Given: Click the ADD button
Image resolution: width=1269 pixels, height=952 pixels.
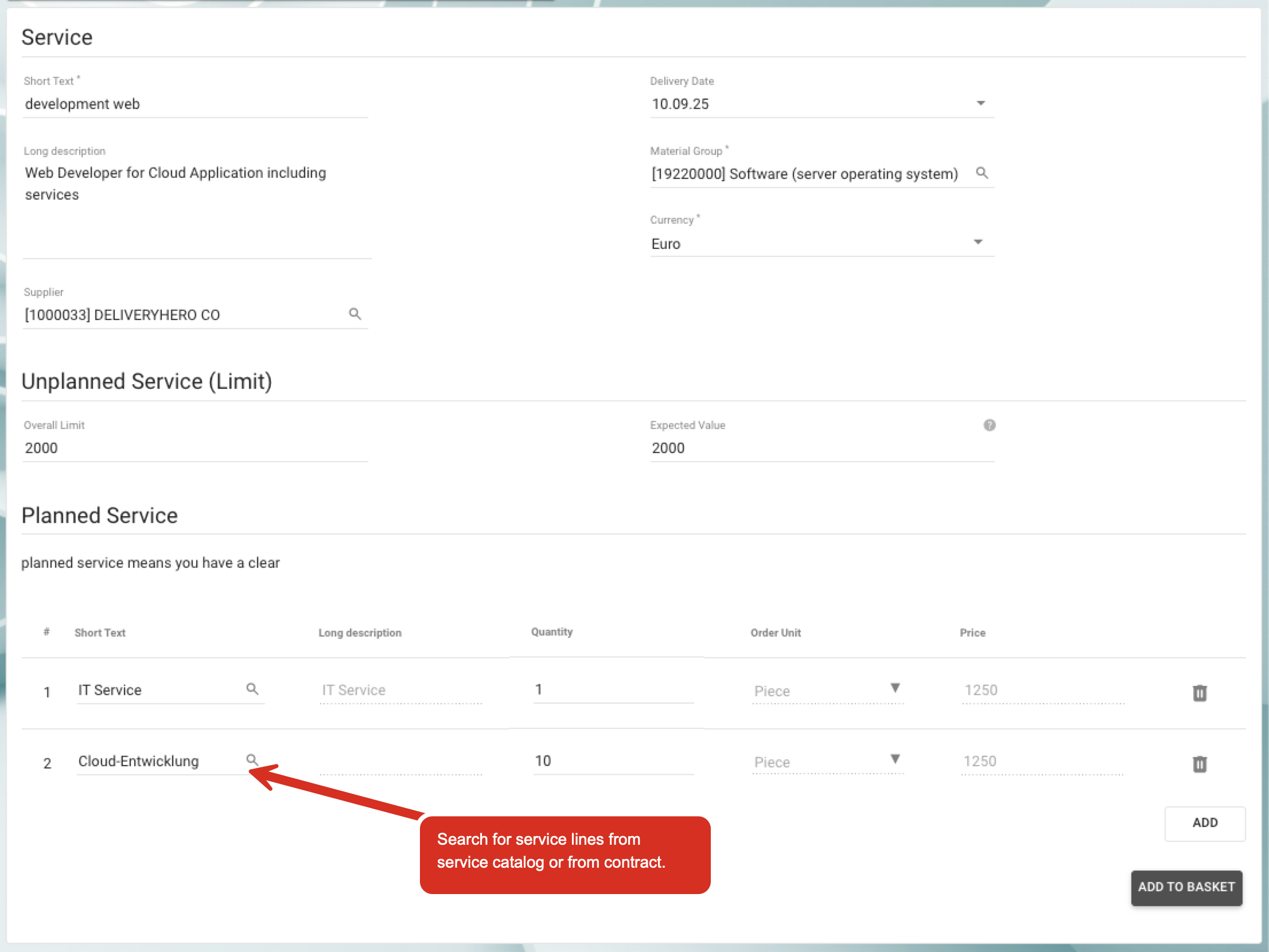Looking at the screenshot, I should coord(1204,823).
